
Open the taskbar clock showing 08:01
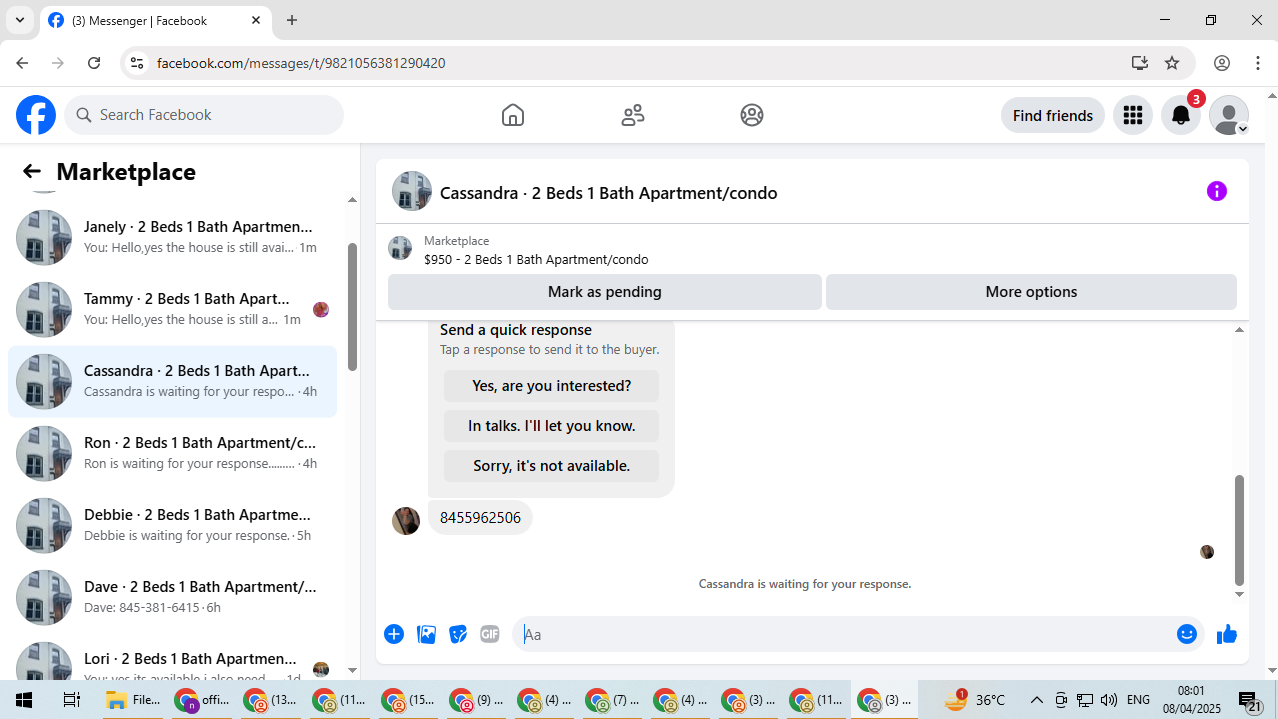(x=1192, y=700)
